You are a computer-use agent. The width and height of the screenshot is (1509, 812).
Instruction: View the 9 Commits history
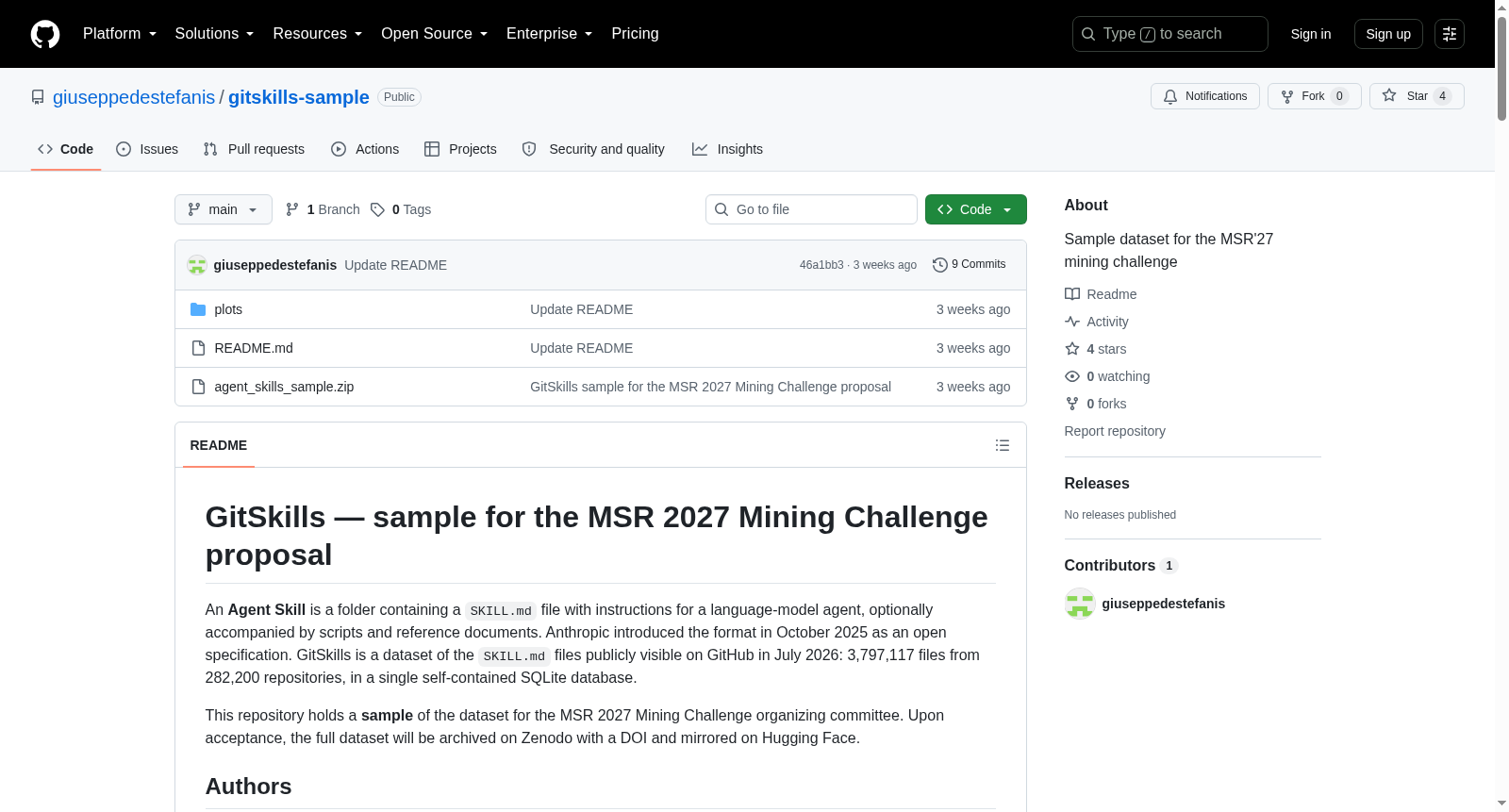coord(970,265)
